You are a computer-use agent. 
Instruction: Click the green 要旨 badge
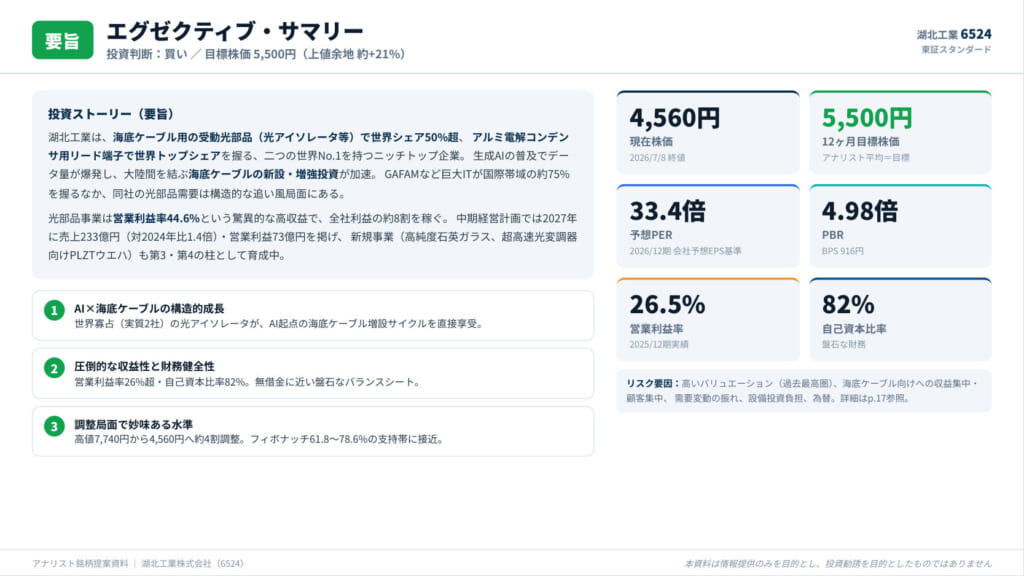click(63, 40)
